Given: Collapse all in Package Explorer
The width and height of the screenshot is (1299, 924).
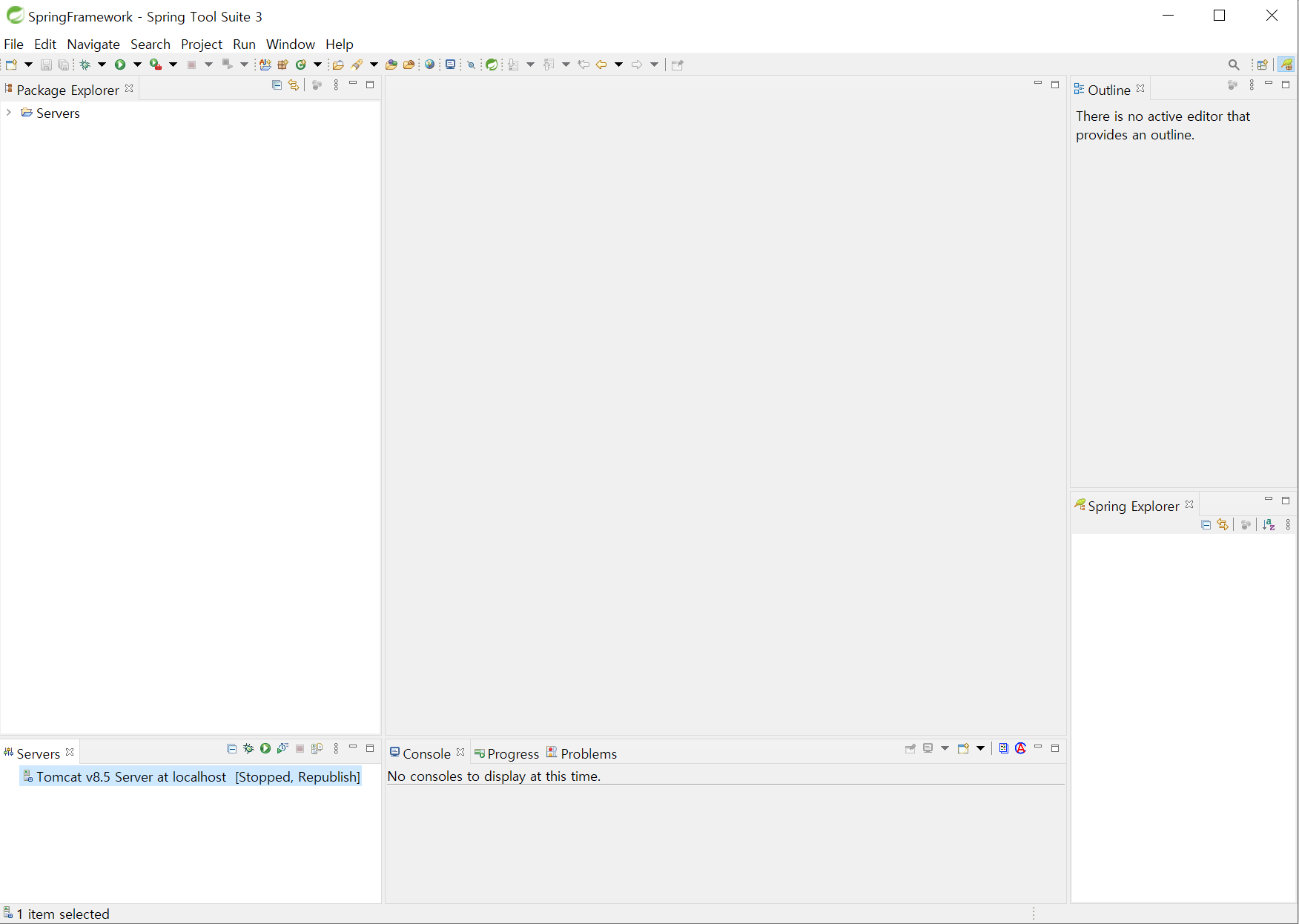Looking at the screenshot, I should tap(277, 85).
